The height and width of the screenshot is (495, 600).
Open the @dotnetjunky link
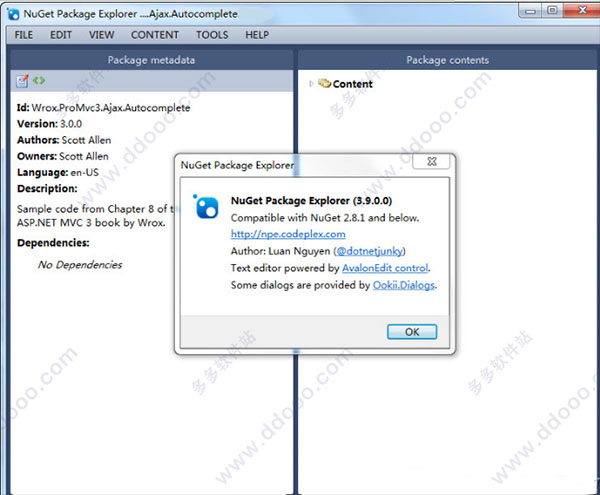370,251
